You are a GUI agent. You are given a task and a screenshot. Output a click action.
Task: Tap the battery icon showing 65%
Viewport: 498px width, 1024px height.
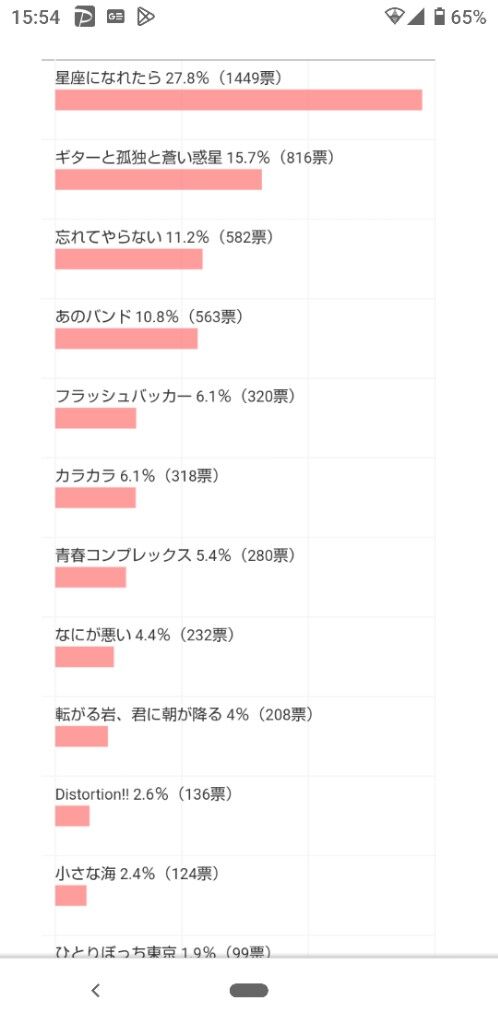[x=439, y=17]
